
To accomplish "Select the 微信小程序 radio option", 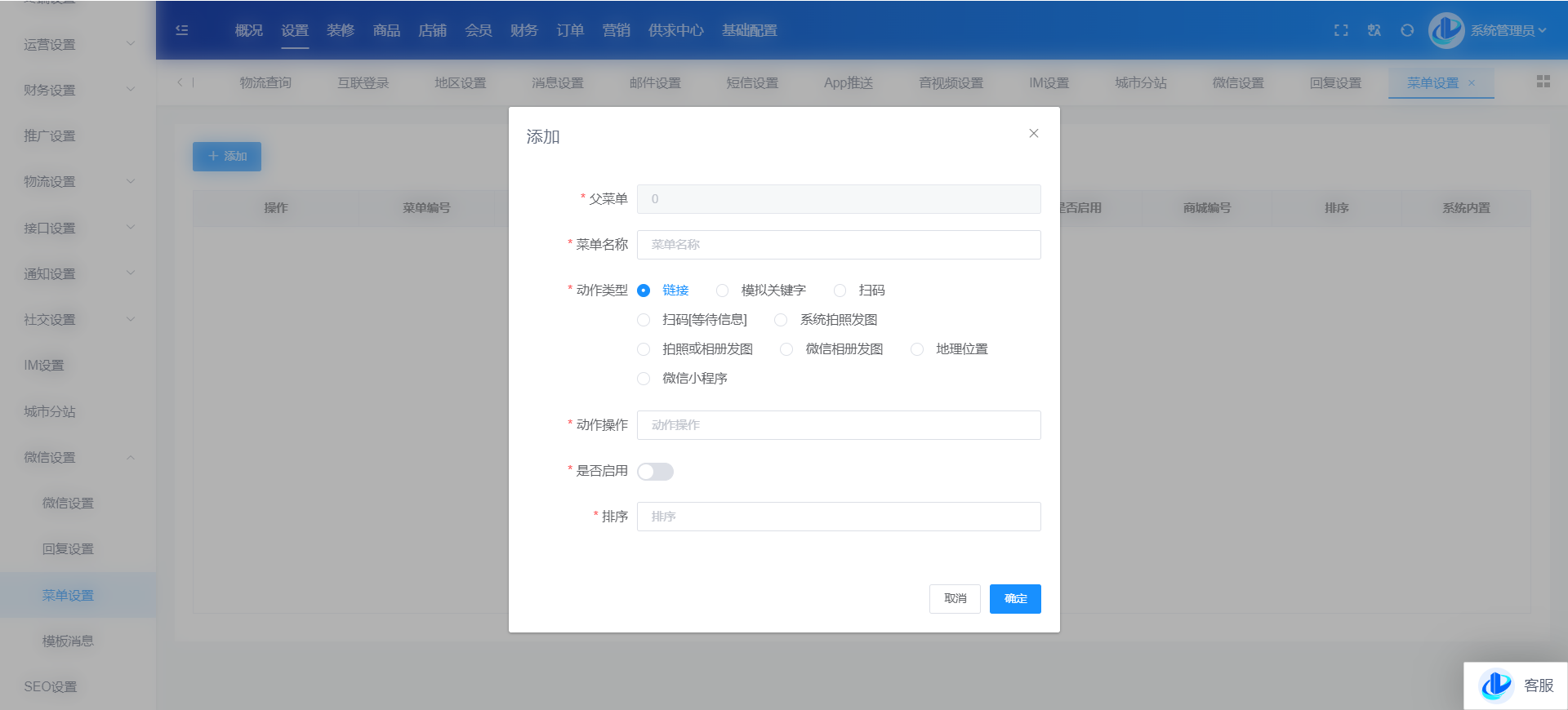I will pos(644,379).
